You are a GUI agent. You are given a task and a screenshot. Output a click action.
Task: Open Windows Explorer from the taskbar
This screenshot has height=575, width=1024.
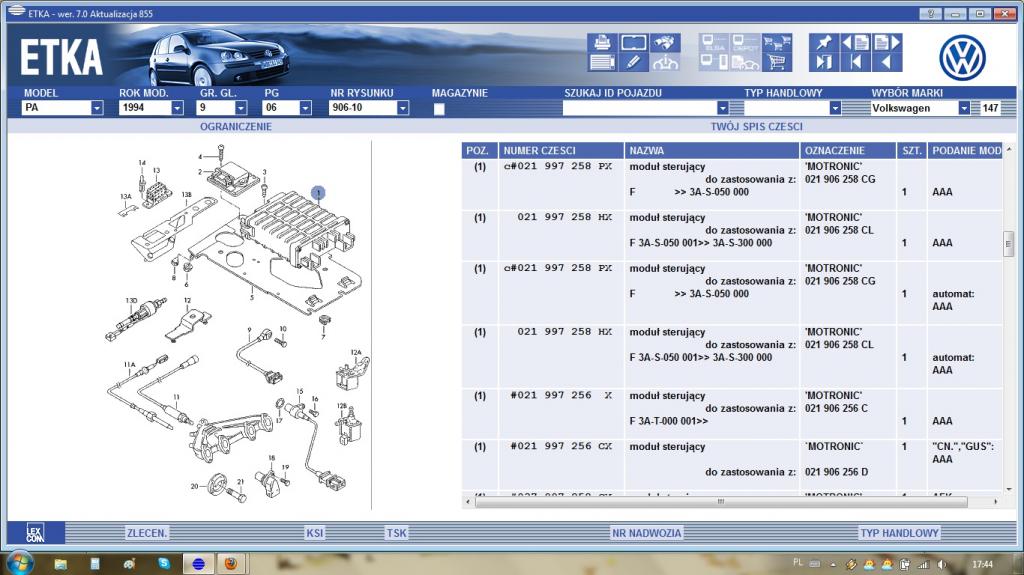[x=60, y=563]
